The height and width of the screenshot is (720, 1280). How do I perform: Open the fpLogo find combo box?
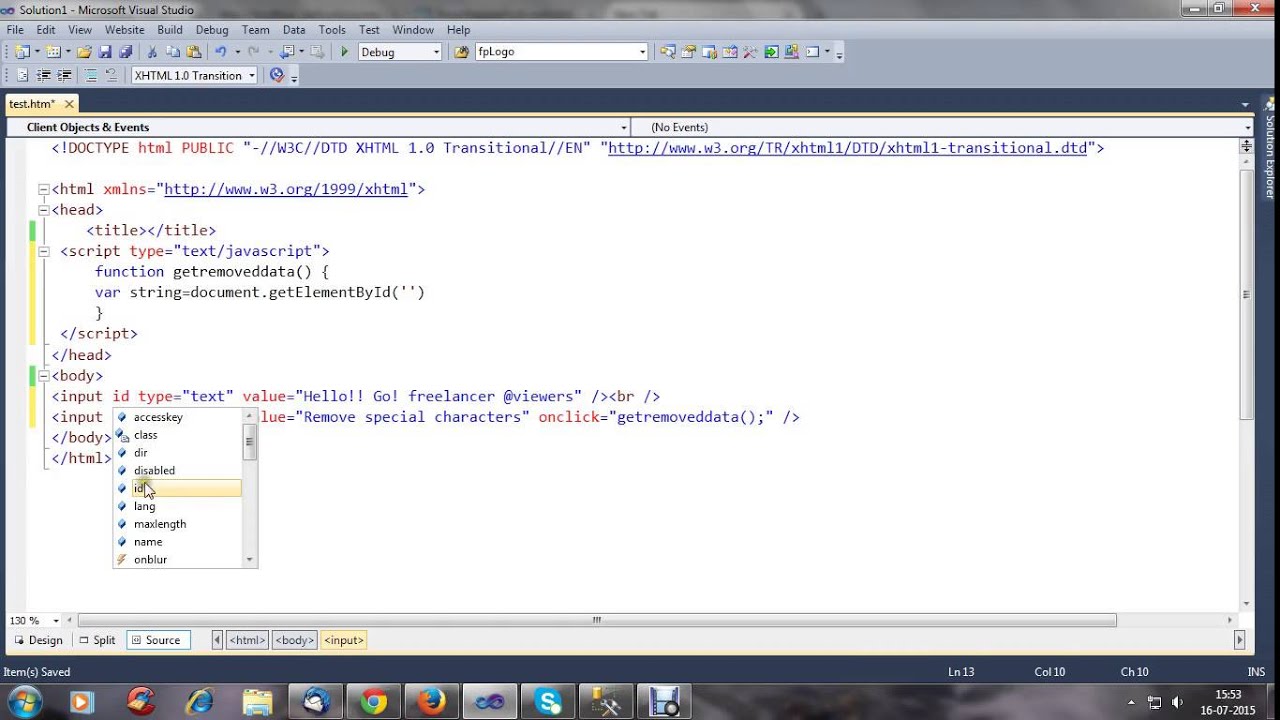(x=562, y=52)
